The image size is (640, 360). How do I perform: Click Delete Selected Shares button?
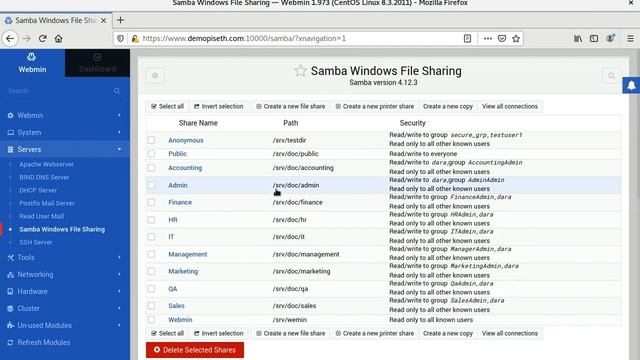click(x=195, y=350)
